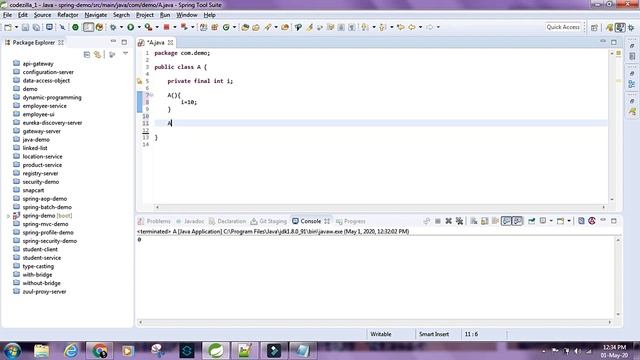Click the New file toolbar icon

(8, 27)
